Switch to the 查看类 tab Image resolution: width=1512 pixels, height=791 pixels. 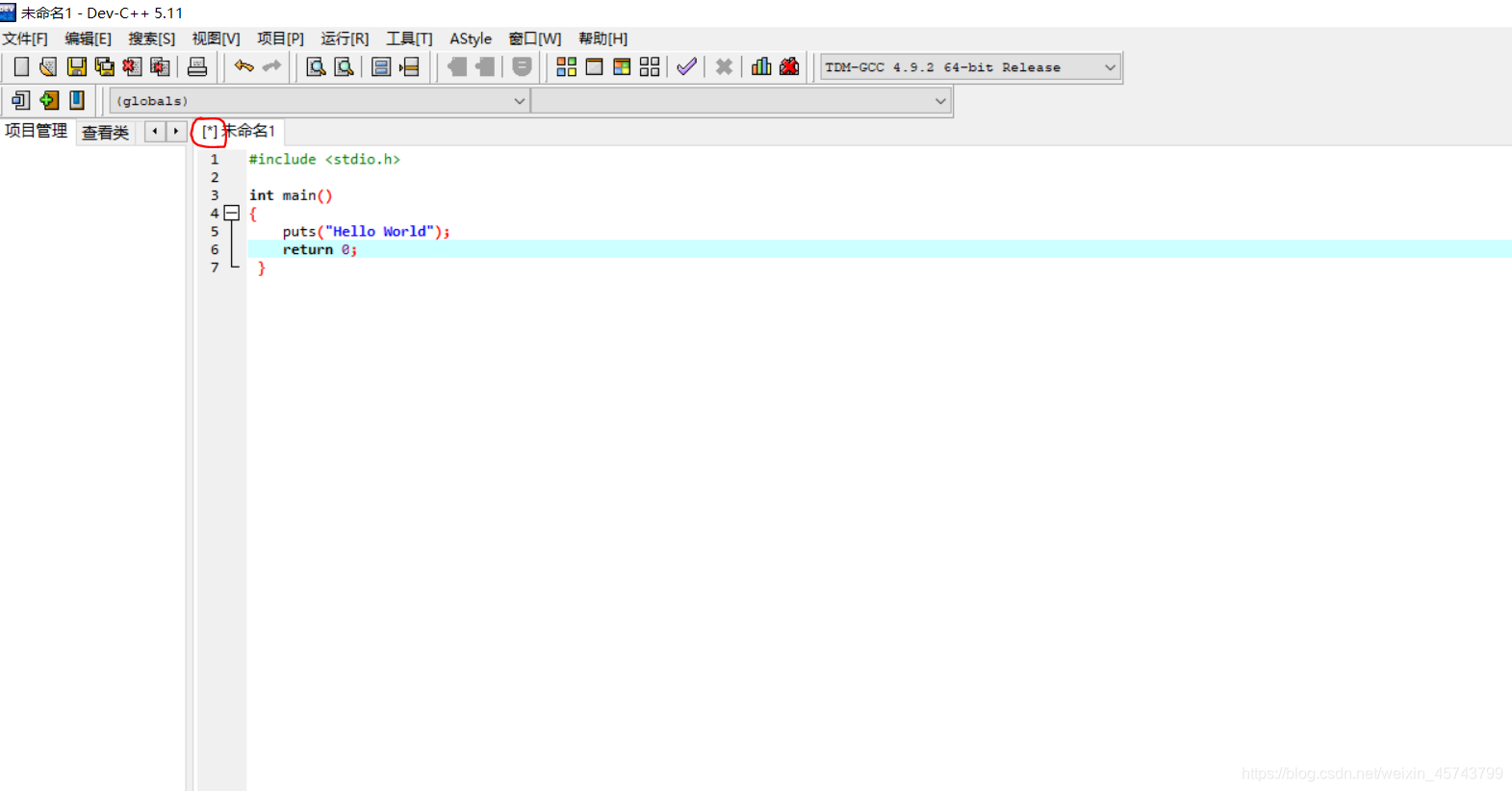pos(105,133)
